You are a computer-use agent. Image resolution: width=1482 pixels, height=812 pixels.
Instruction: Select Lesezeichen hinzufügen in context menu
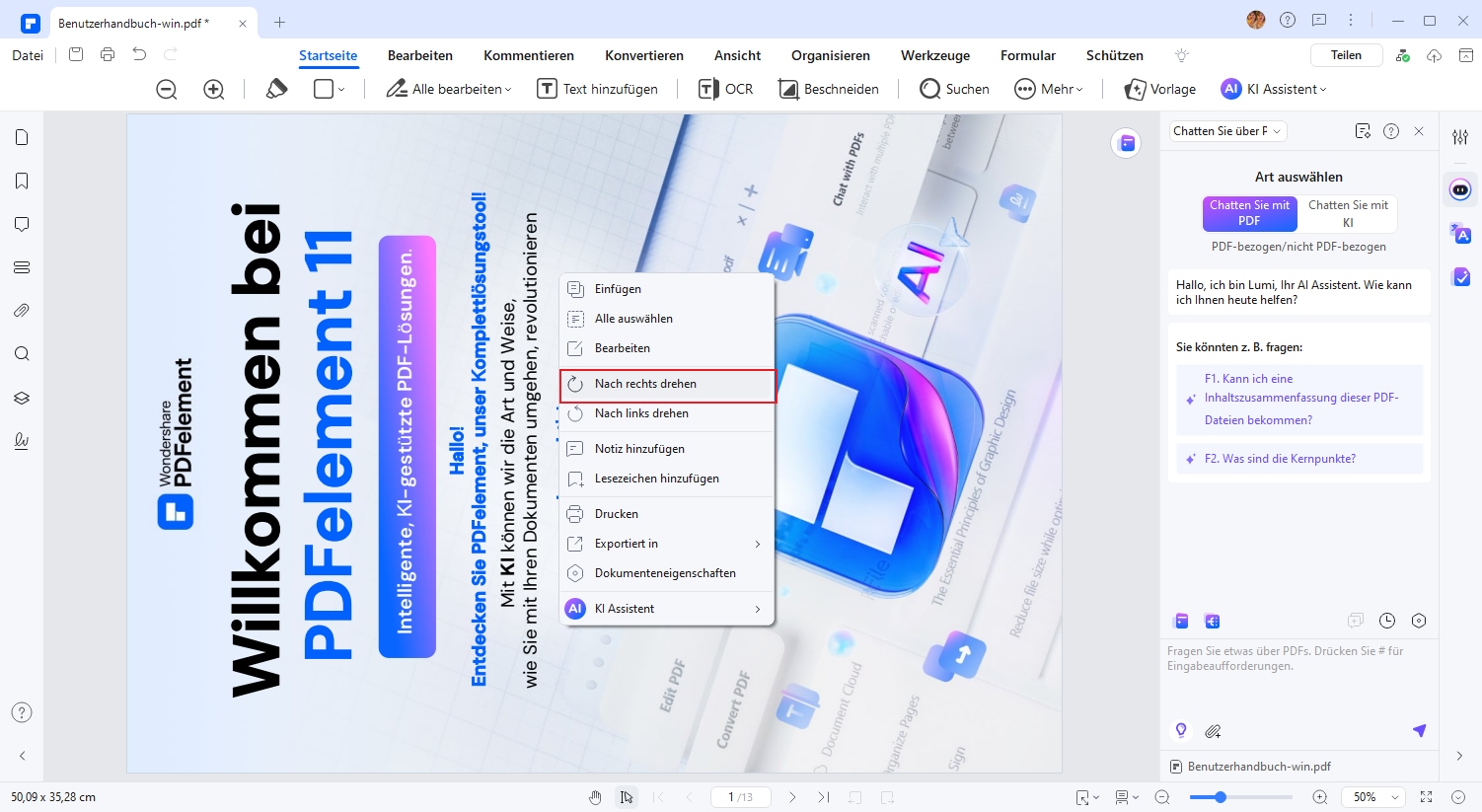point(668,479)
